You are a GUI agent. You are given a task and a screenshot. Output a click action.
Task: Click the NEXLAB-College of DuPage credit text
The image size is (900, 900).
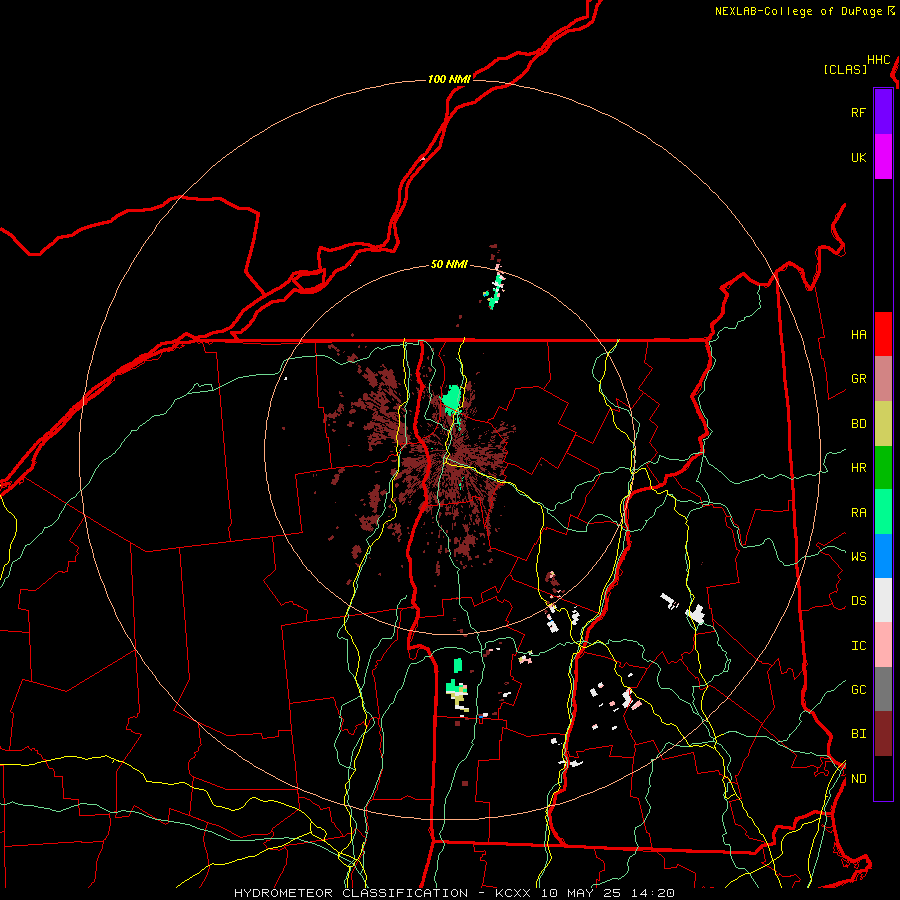click(x=798, y=11)
